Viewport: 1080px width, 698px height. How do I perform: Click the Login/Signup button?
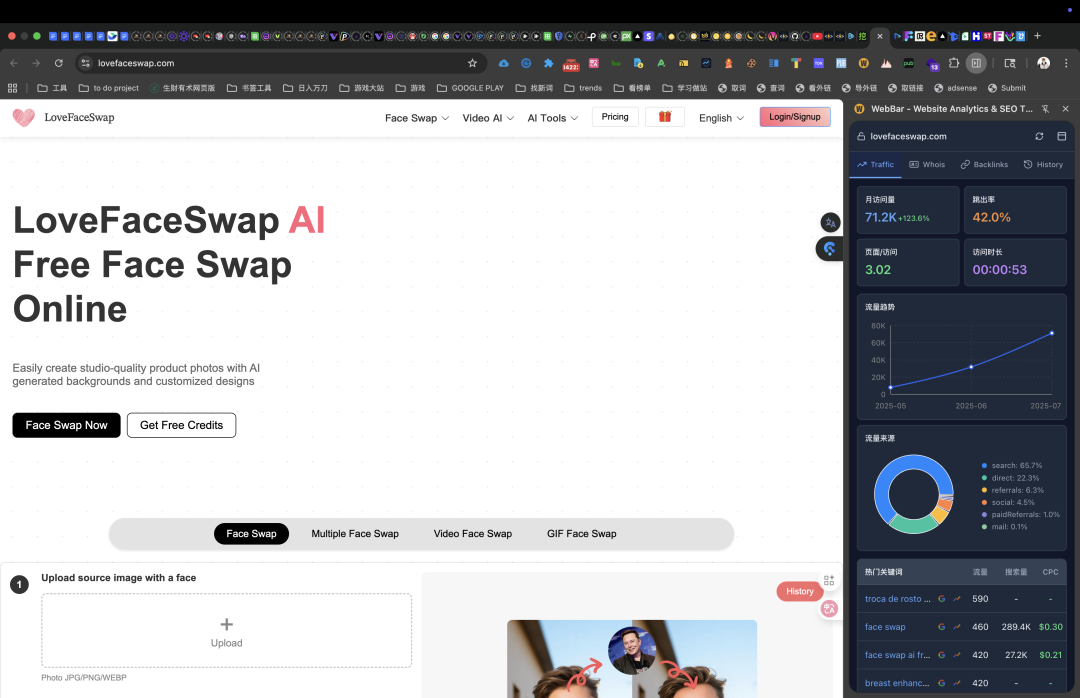795,117
